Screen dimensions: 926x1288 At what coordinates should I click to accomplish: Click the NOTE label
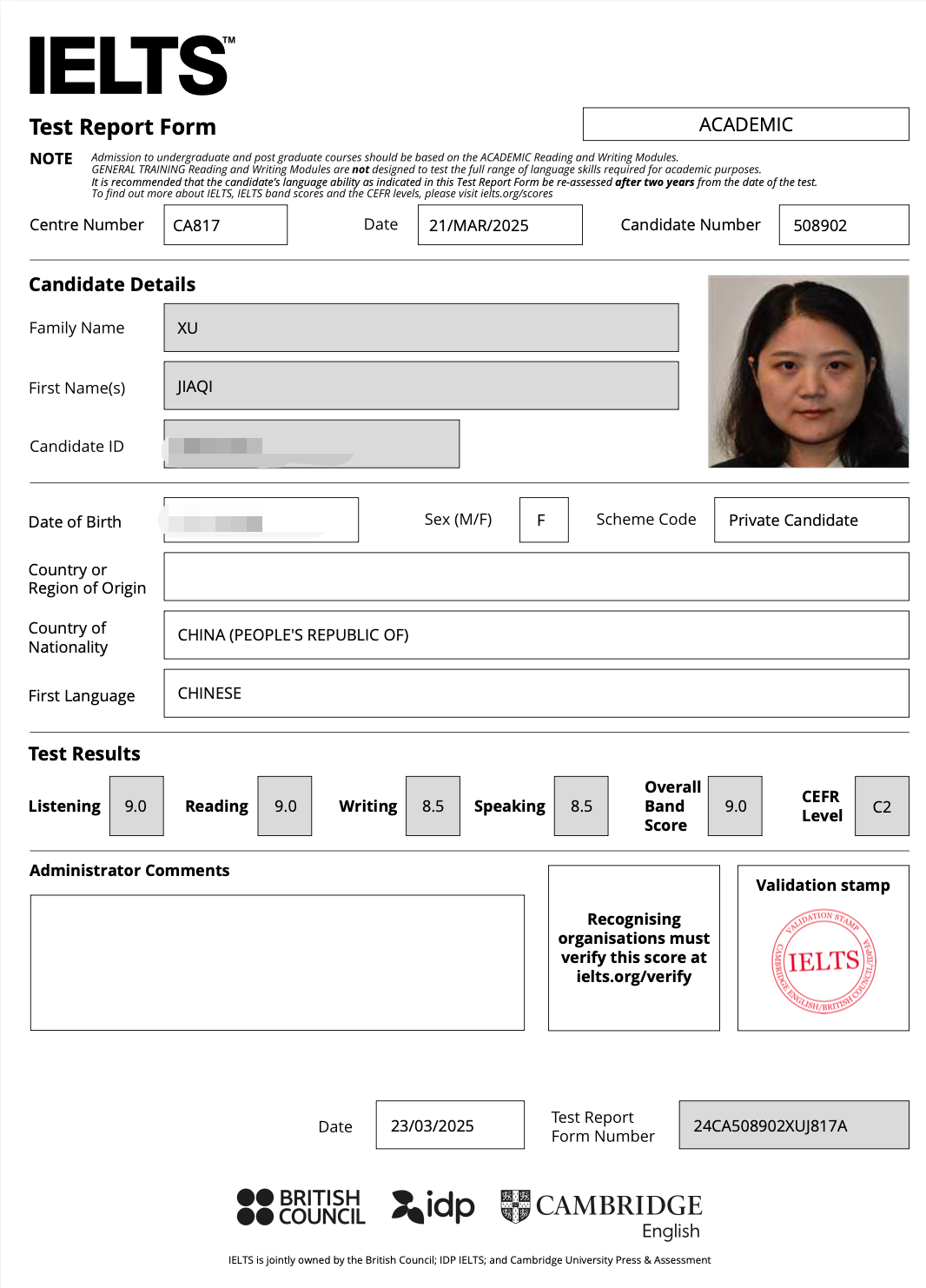point(51,159)
